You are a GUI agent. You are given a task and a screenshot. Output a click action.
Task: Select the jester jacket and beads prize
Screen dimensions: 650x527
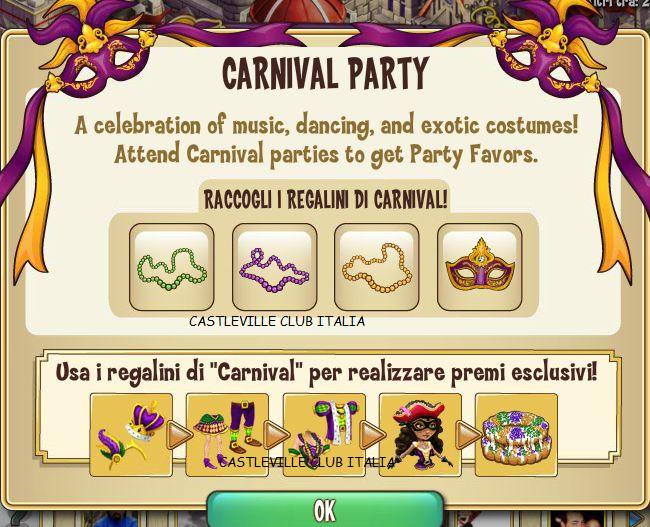(324, 435)
